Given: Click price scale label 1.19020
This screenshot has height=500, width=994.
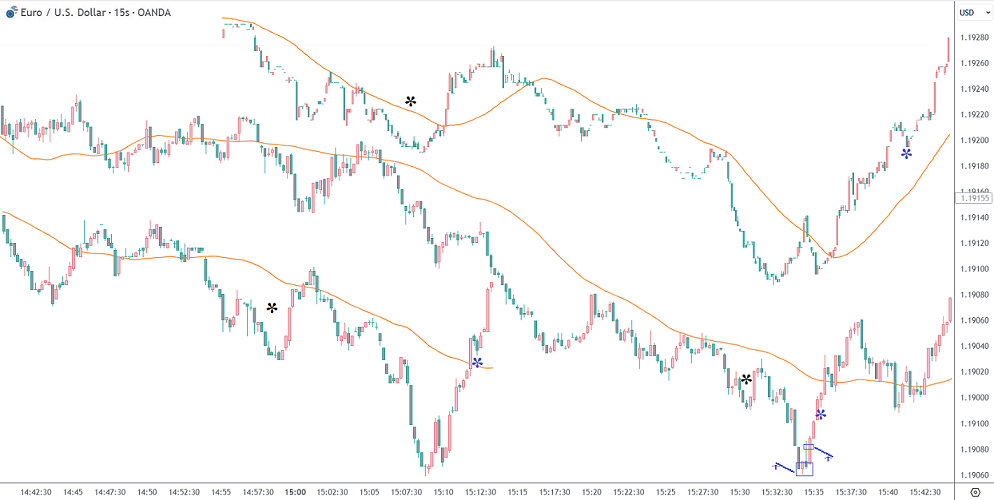Looking at the screenshot, I should 972,372.
